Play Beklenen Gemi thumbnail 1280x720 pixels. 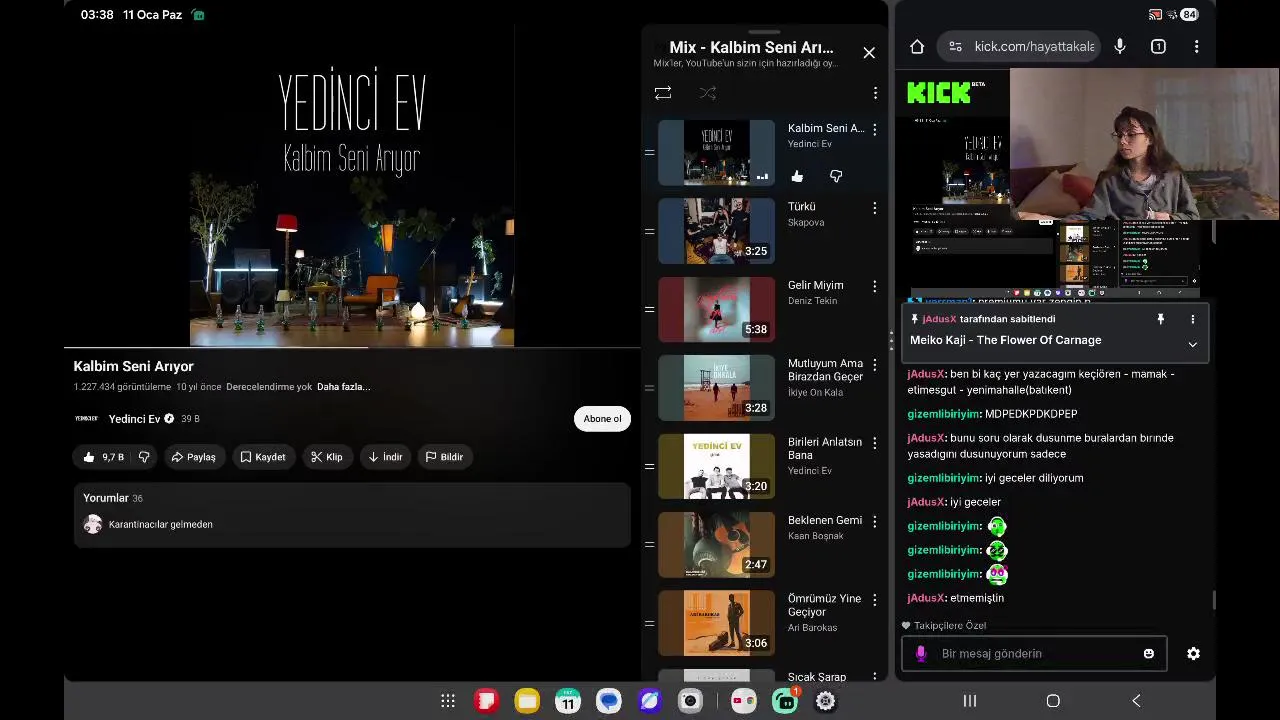pyautogui.click(x=716, y=544)
